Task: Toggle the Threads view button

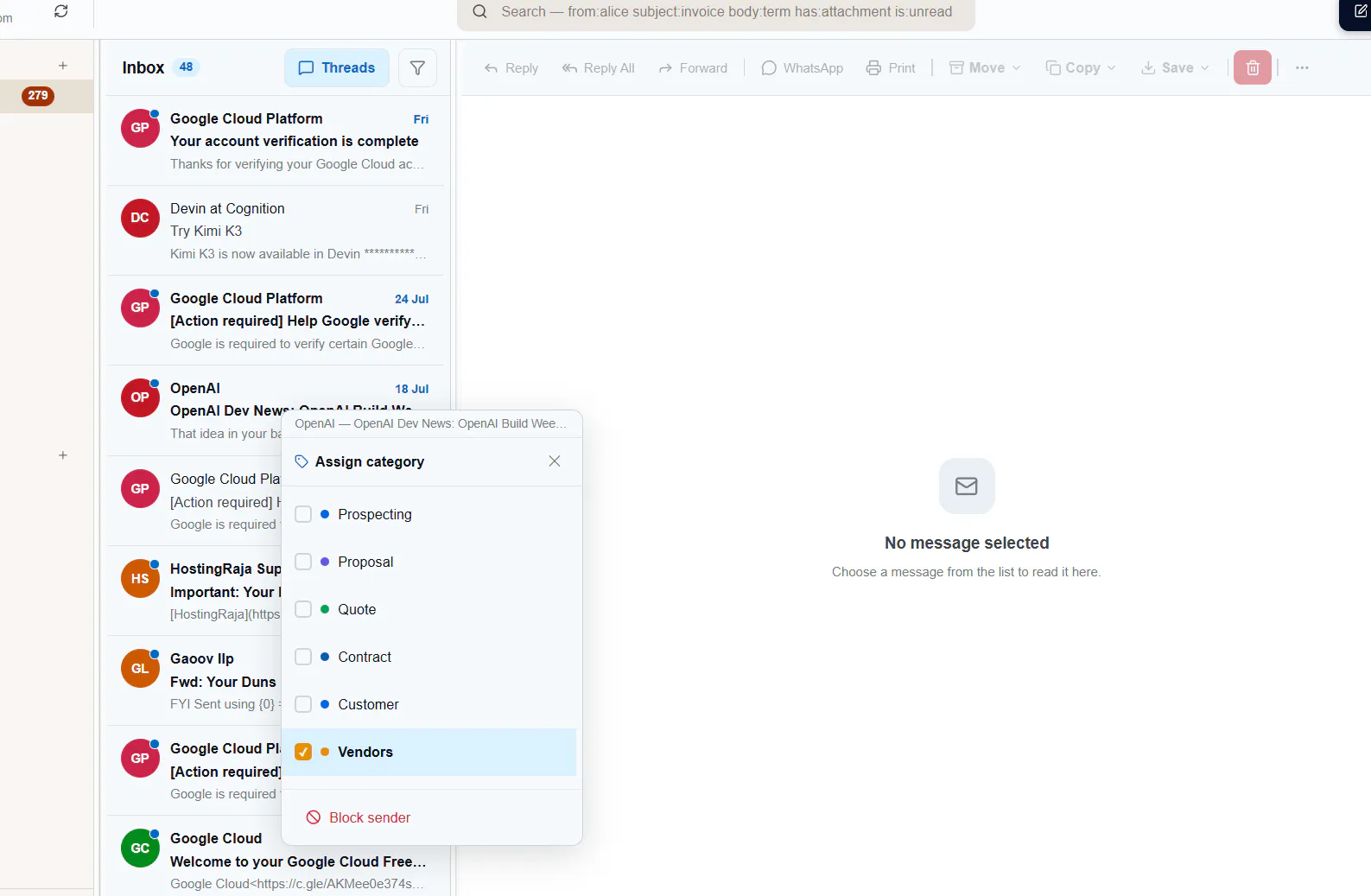Action: (337, 67)
